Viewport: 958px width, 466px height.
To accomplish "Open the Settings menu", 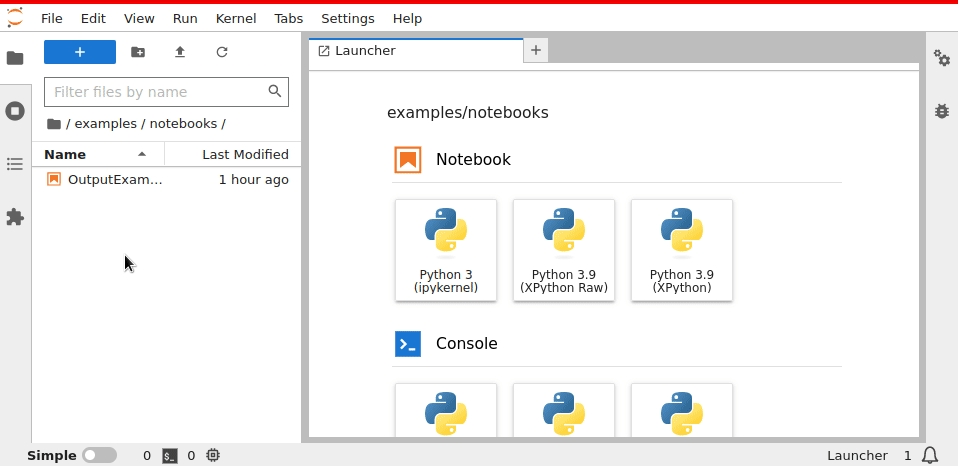I will [348, 18].
